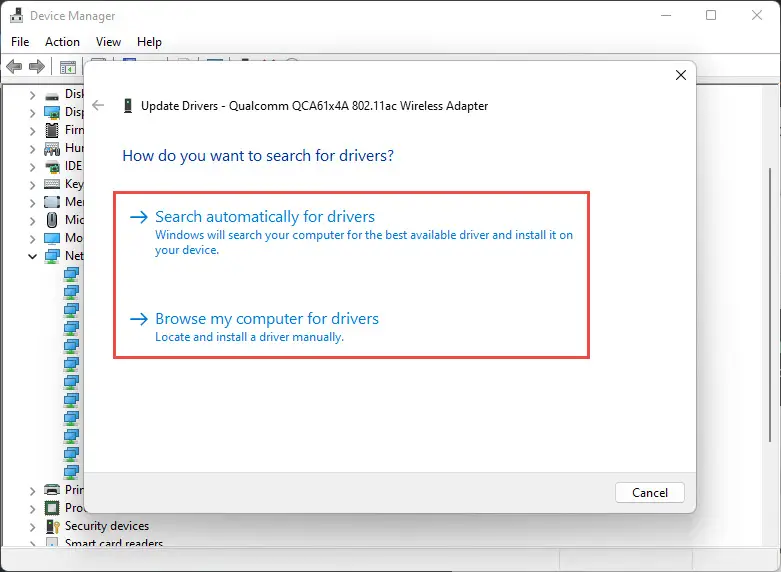Select the Security devices tree row
The width and height of the screenshot is (781, 572).
pyautogui.click(x=107, y=526)
